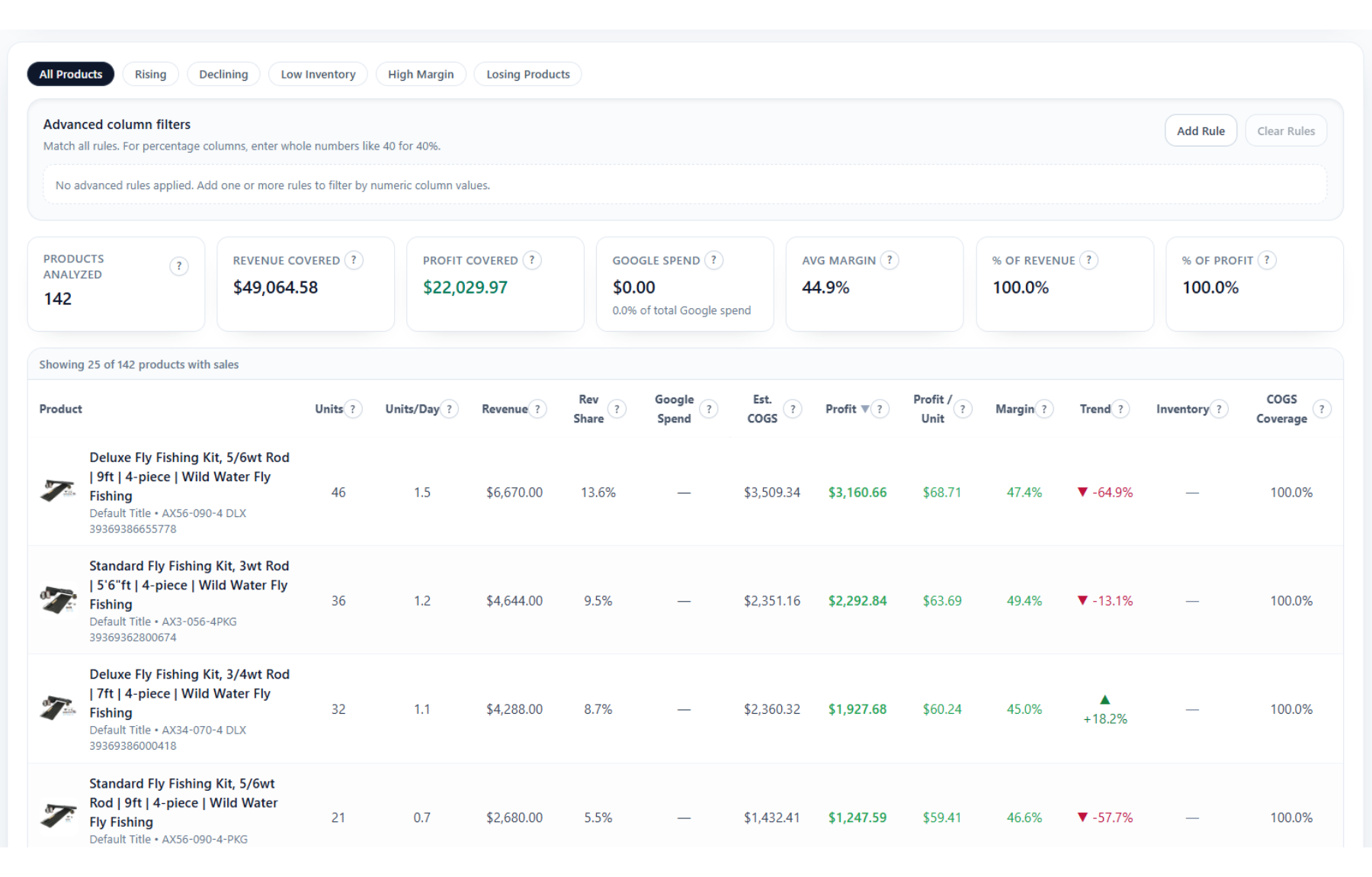The image size is (1372, 877).
Task: Open the High Margin filter tab
Action: click(x=421, y=74)
